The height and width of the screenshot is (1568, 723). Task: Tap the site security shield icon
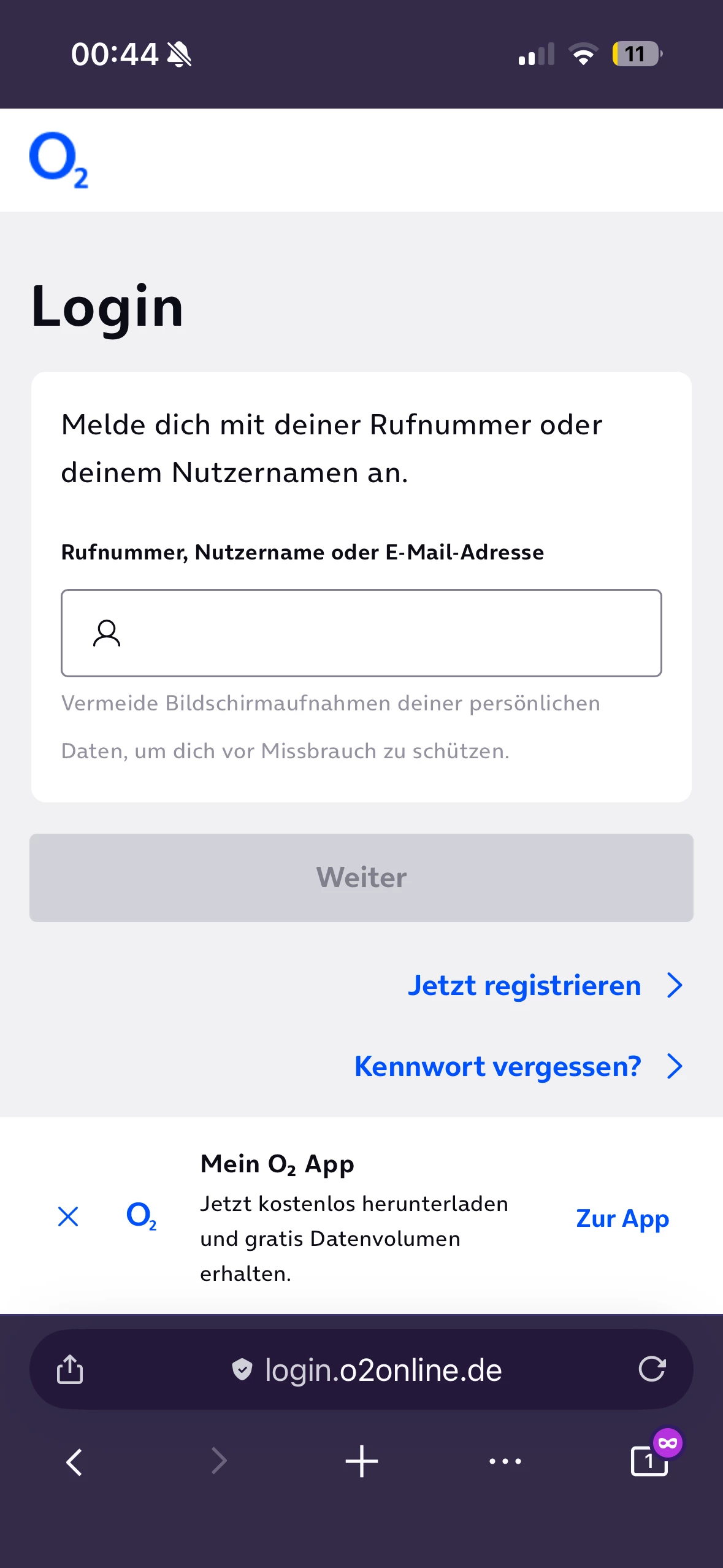pos(242,1369)
